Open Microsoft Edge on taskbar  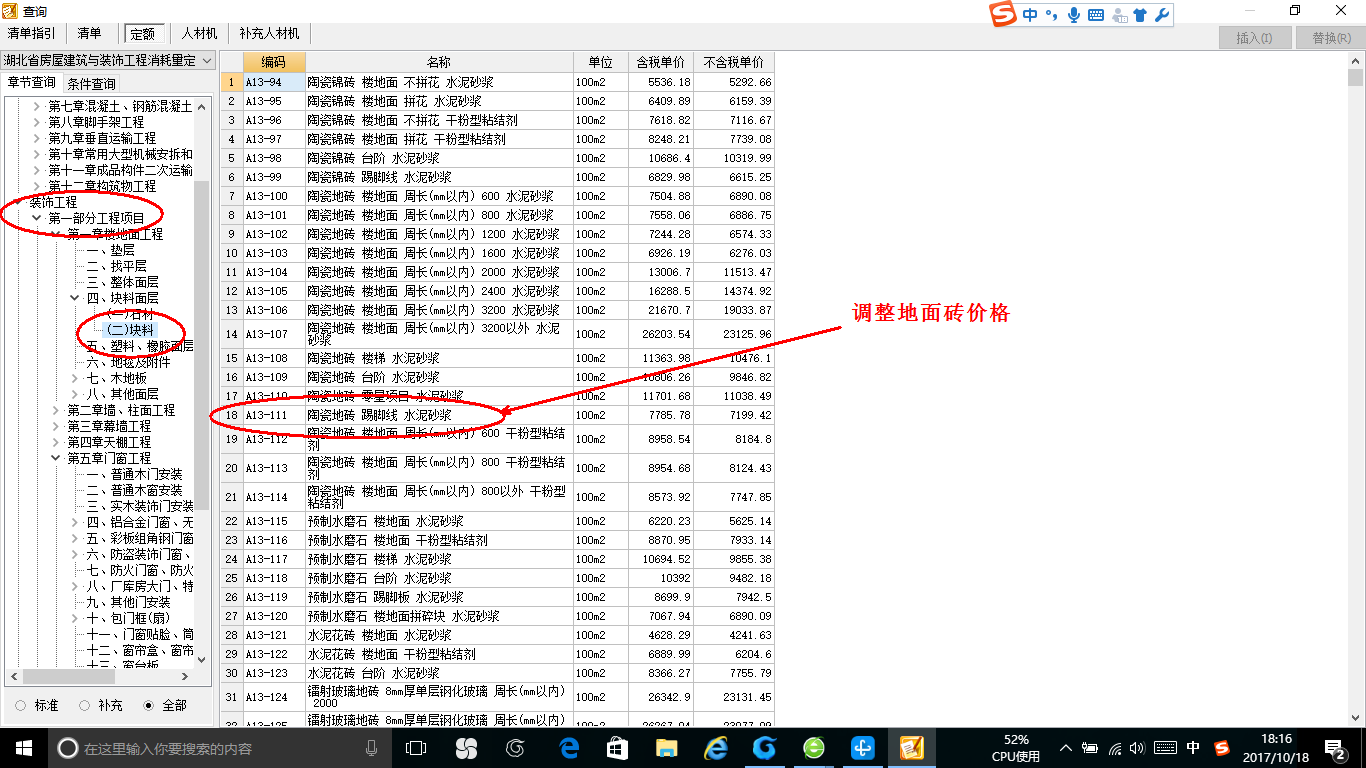click(x=569, y=748)
